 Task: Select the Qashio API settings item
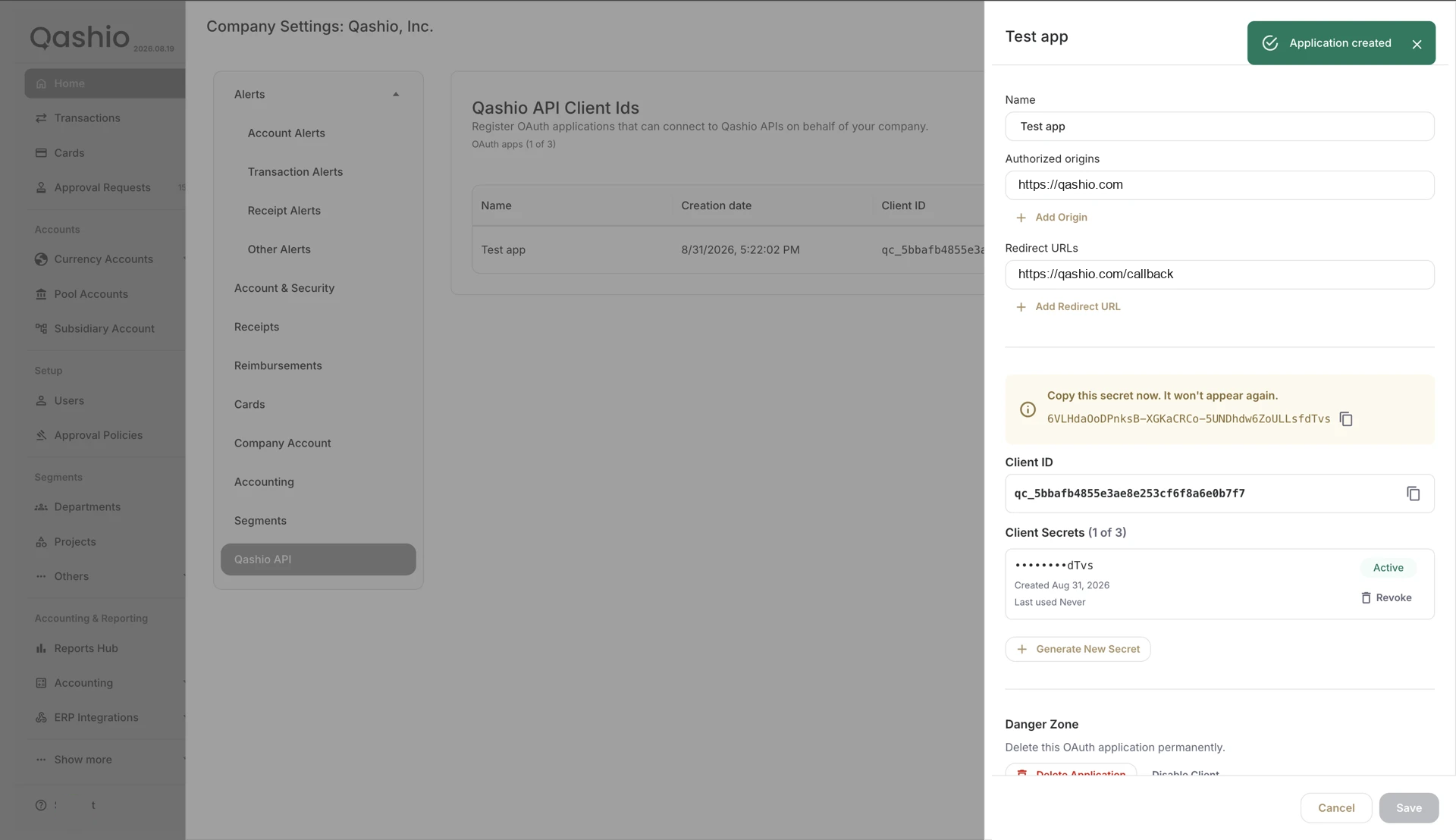[318, 559]
